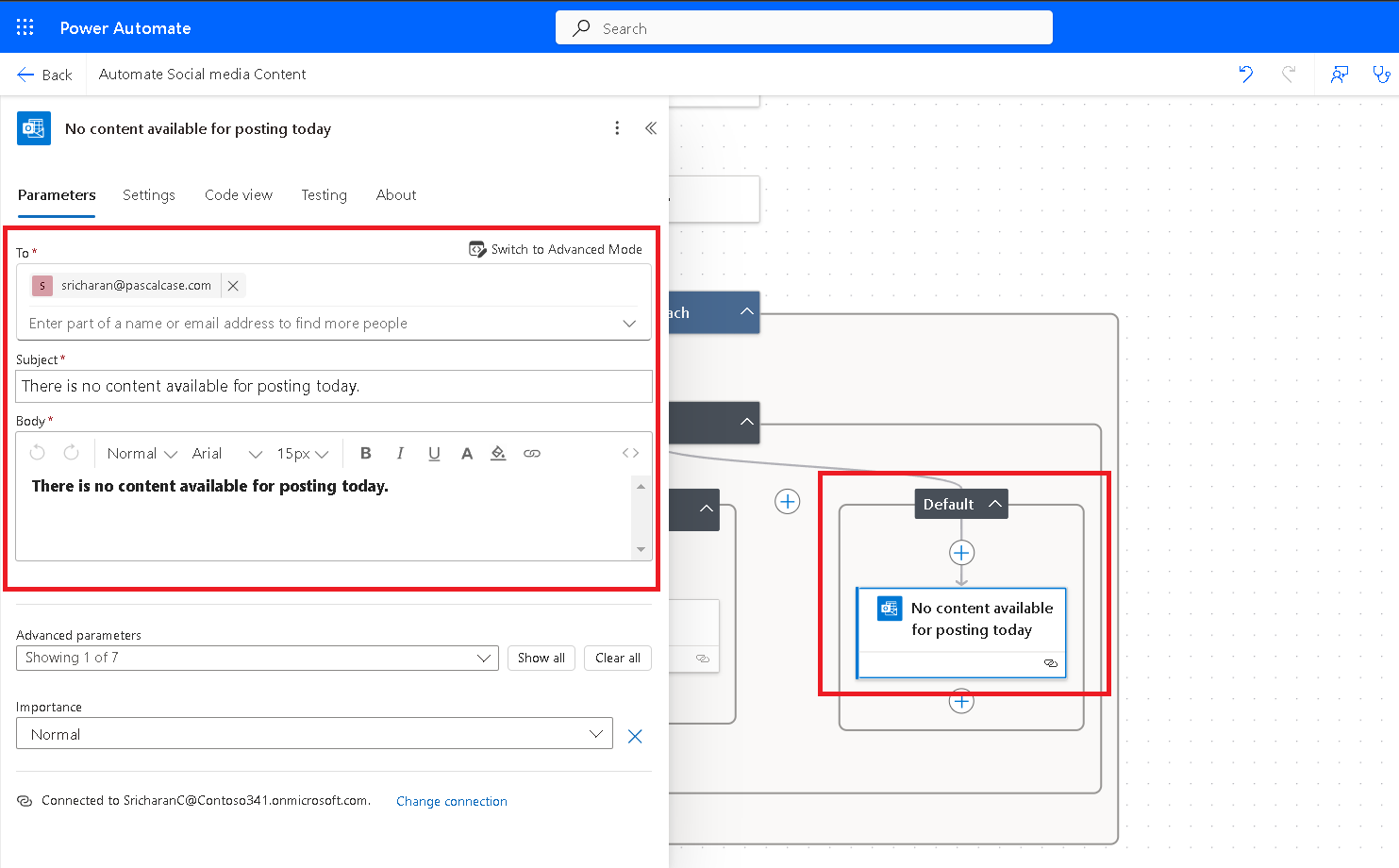Open the highlight color picker
Image resolution: width=1399 pixels, height=868 pixels.
point(498,454)
